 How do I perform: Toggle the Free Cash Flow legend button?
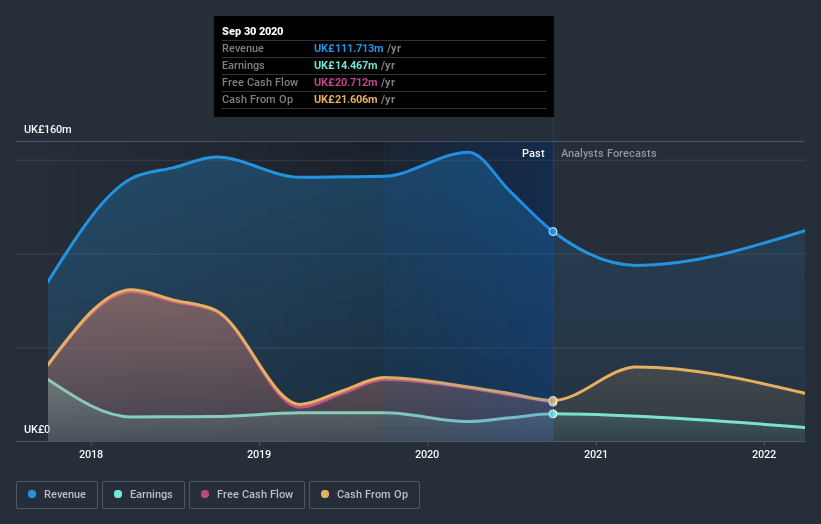[x=247, y=495]
